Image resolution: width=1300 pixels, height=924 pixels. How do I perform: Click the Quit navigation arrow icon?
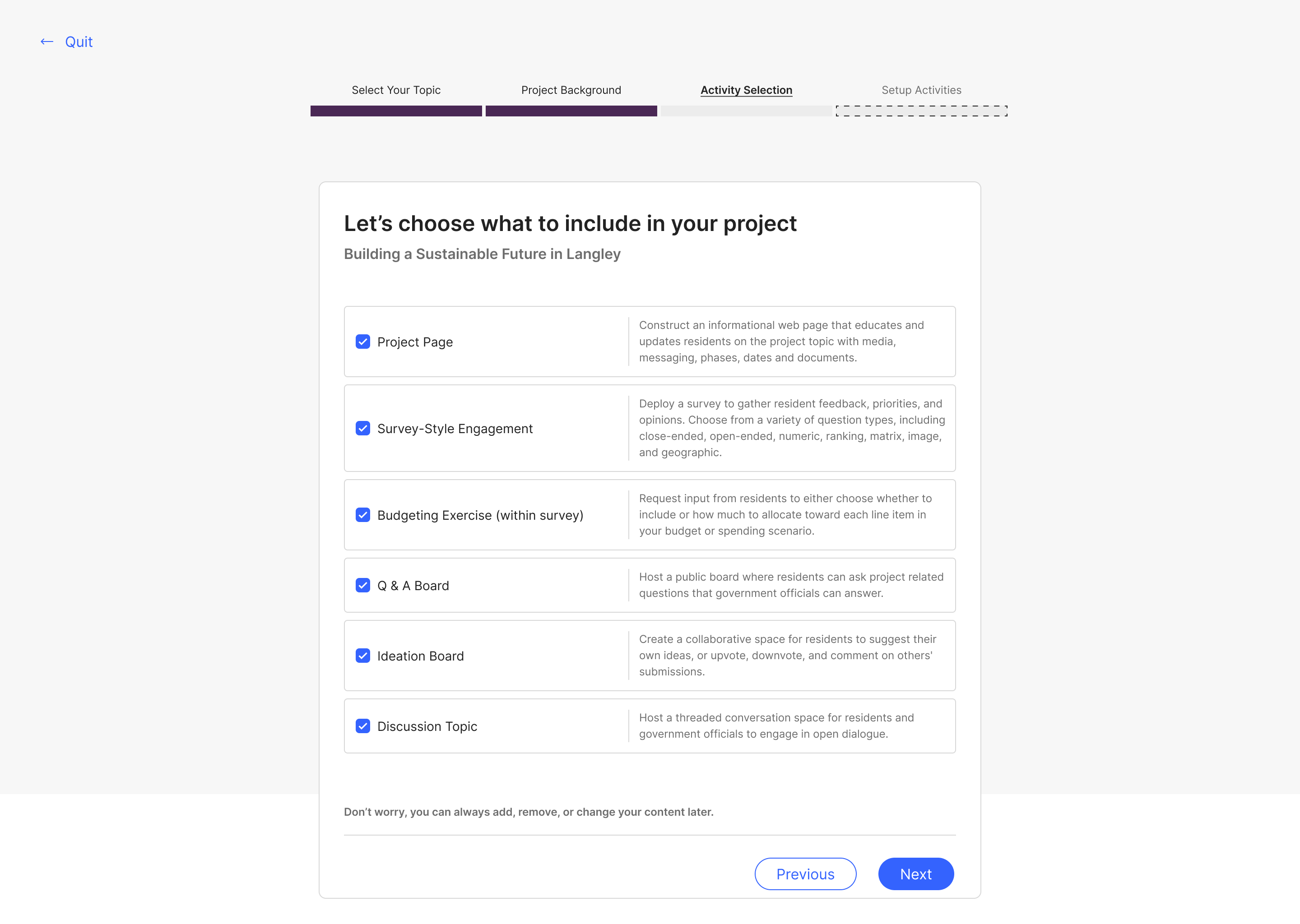pyautogui.click(x=46, y=41)
